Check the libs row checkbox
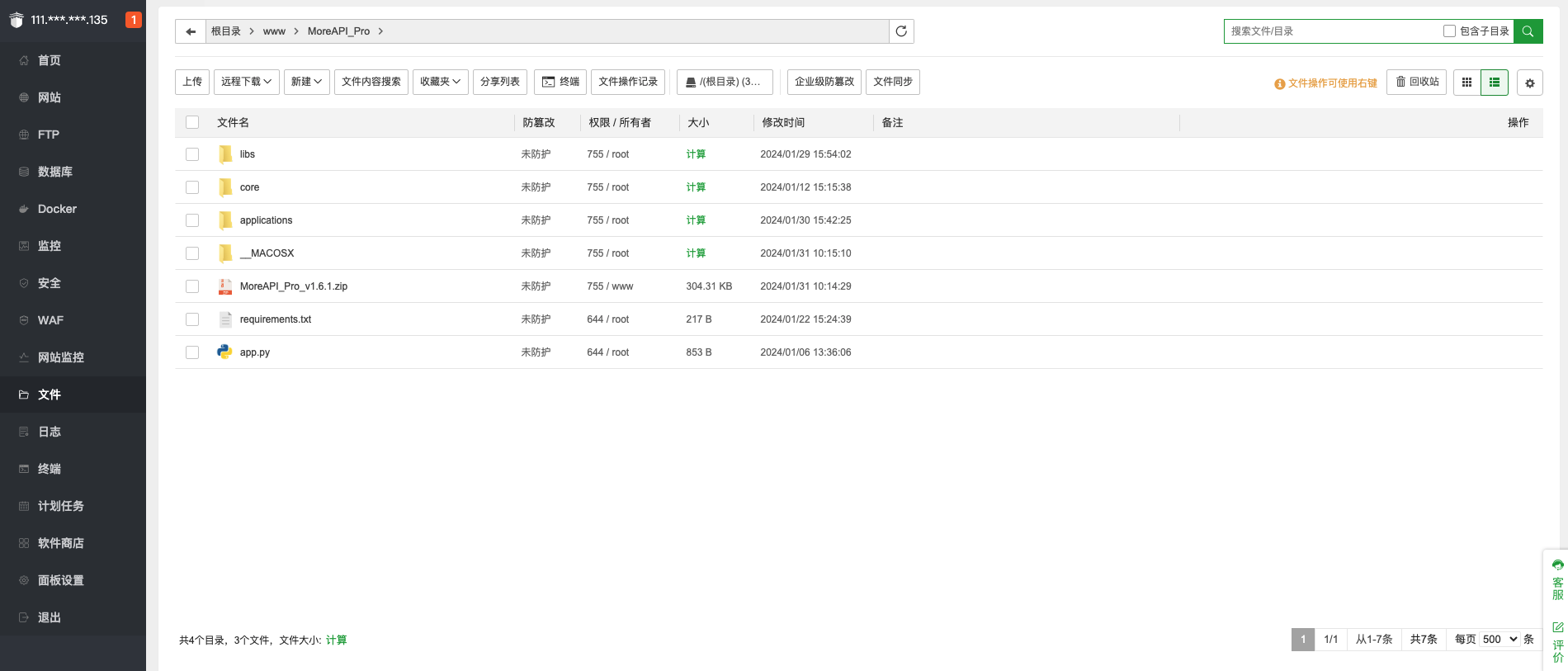The image size is (1568, 671). [192, 154]
